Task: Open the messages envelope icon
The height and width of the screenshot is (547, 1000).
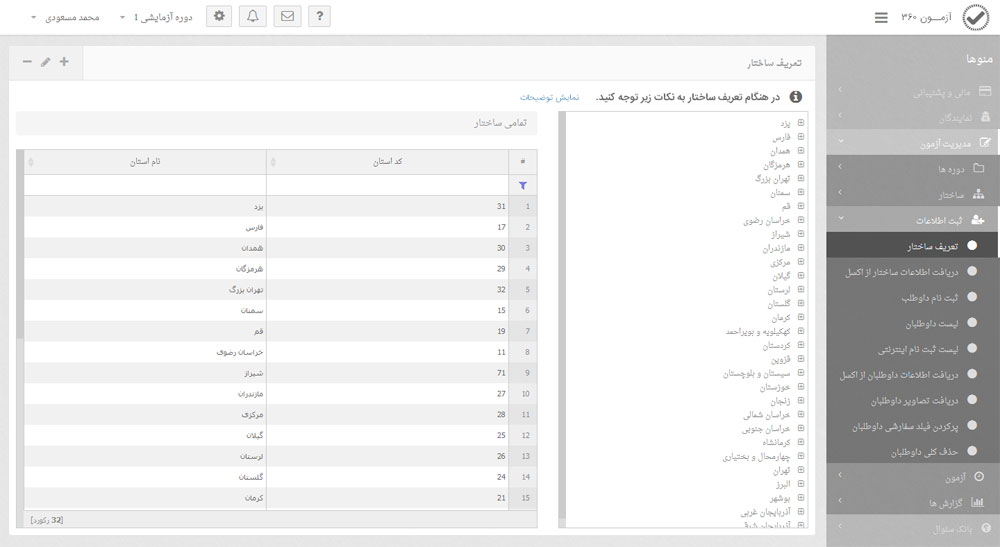Action: click(287, 17)
